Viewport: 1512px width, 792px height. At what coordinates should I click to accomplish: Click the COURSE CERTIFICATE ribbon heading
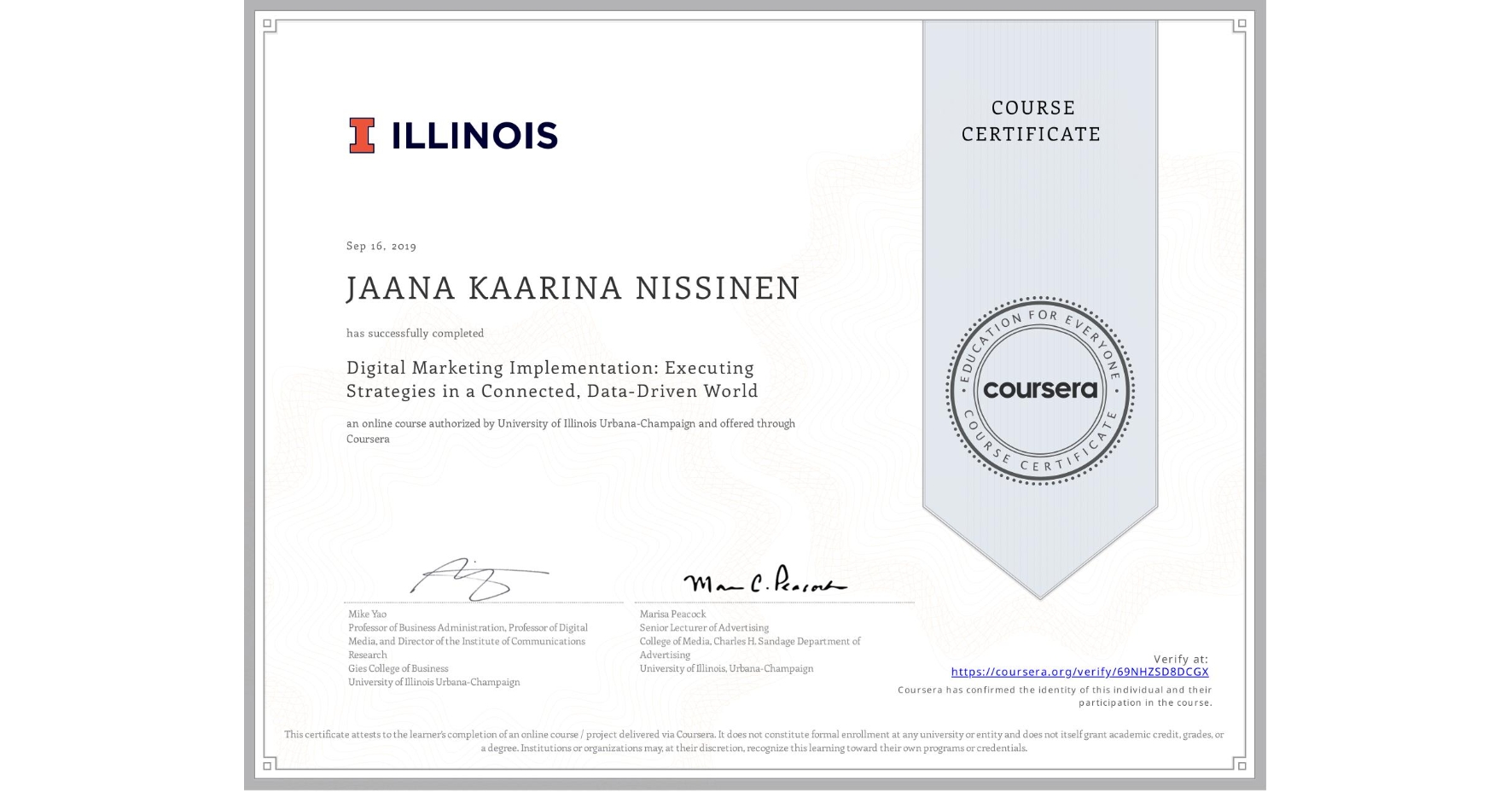(x=1032, y=120)
